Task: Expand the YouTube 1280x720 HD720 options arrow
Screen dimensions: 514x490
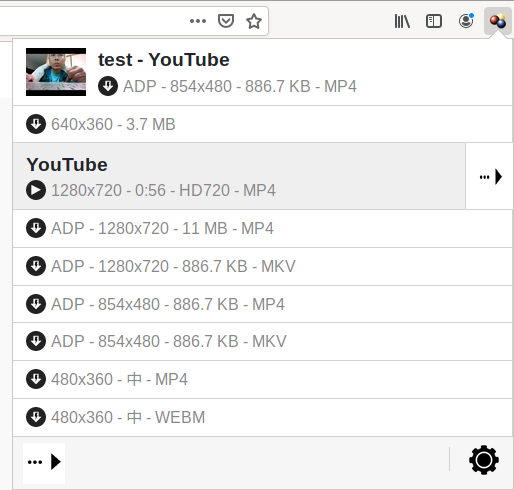Action: tap(489, 177)
